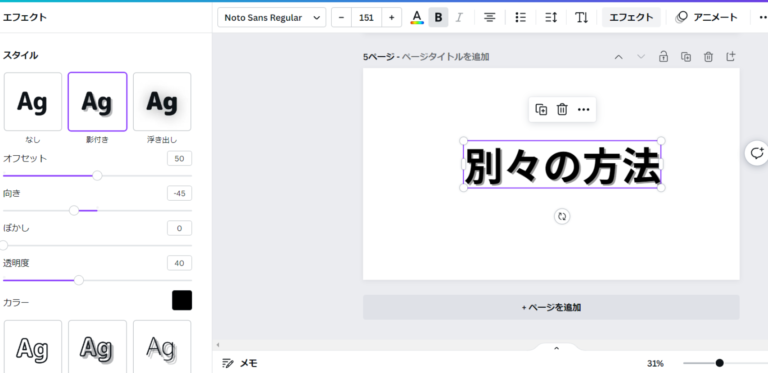Move page 5 up
The height and width of the screenshot is (373, 768).
click(x=619, y=57)
